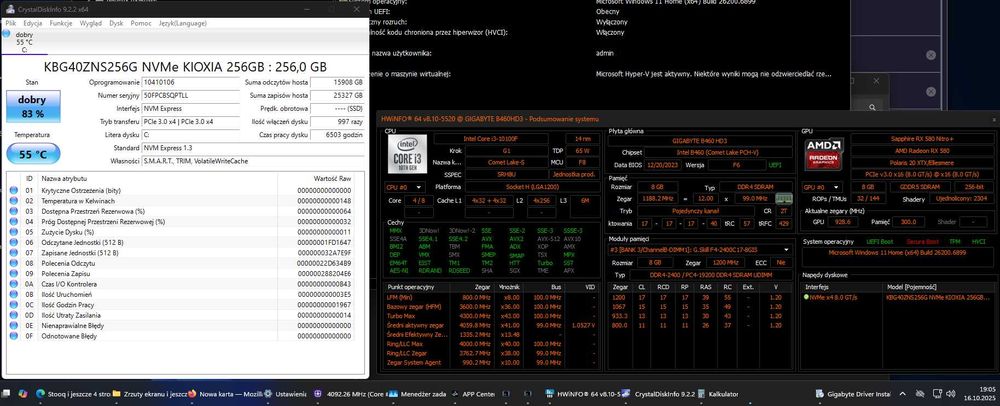Click status orb for Zużycie Dysku row
This screenshot has height=406, width=1000.
14,232
